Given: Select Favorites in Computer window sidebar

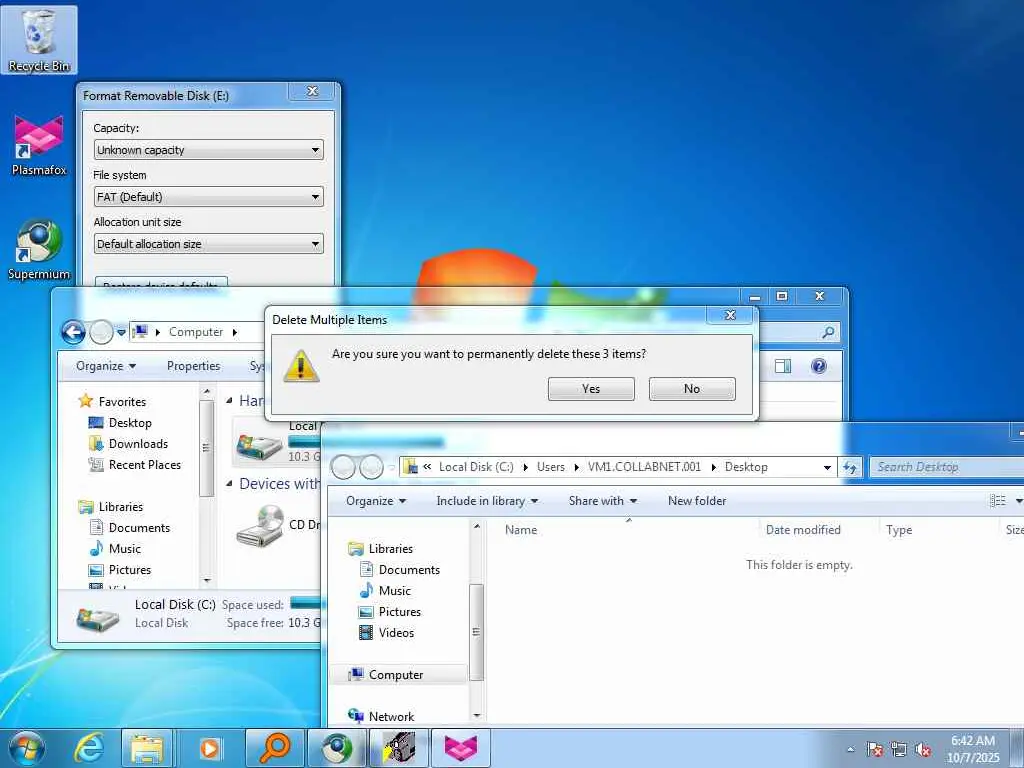Looking at the screenshot, I should [121, 402].
